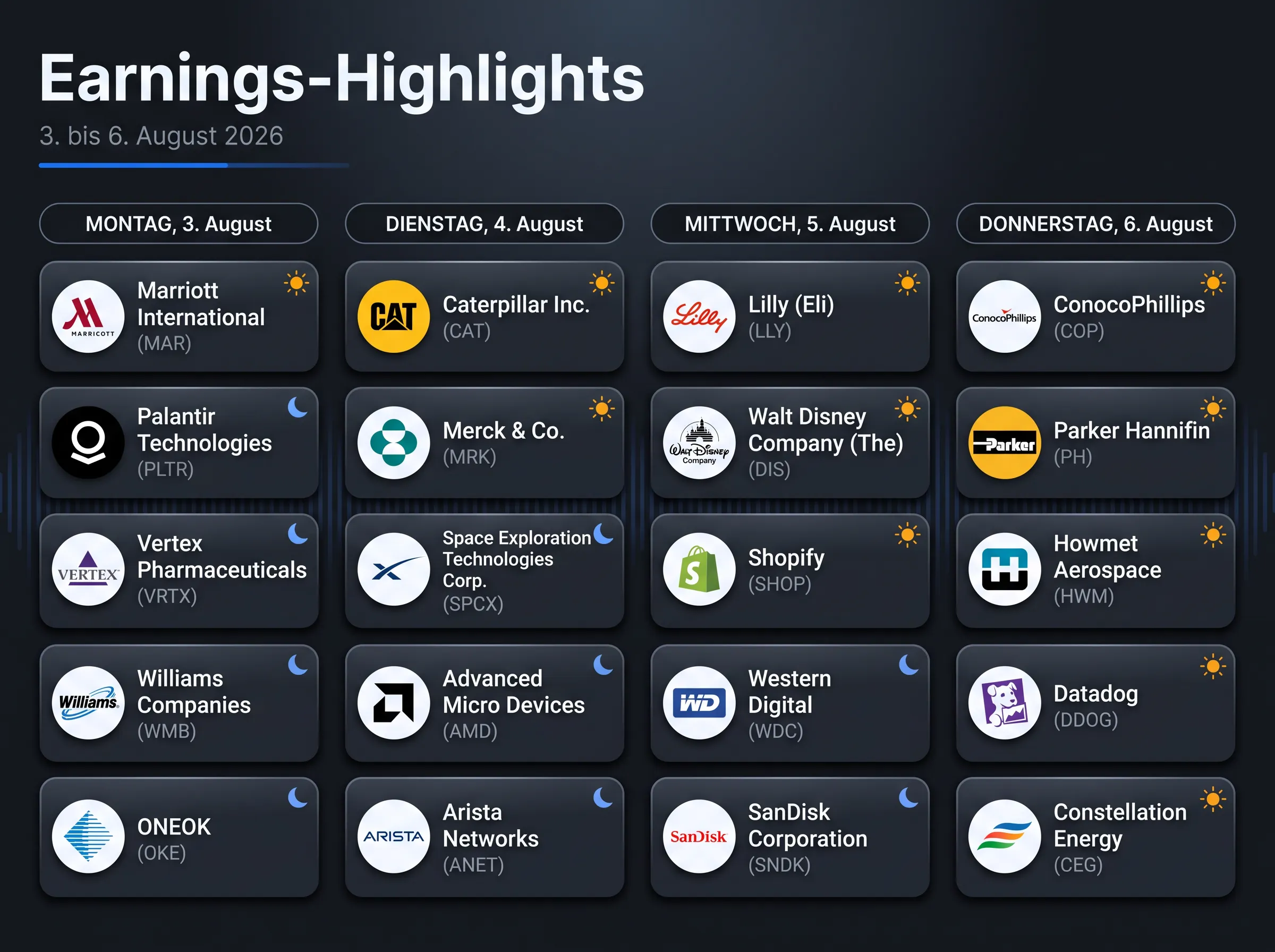Click the moon icon on the Palantir card
The height and width of the screenshot is (952, 1275).
click(298, 407)
